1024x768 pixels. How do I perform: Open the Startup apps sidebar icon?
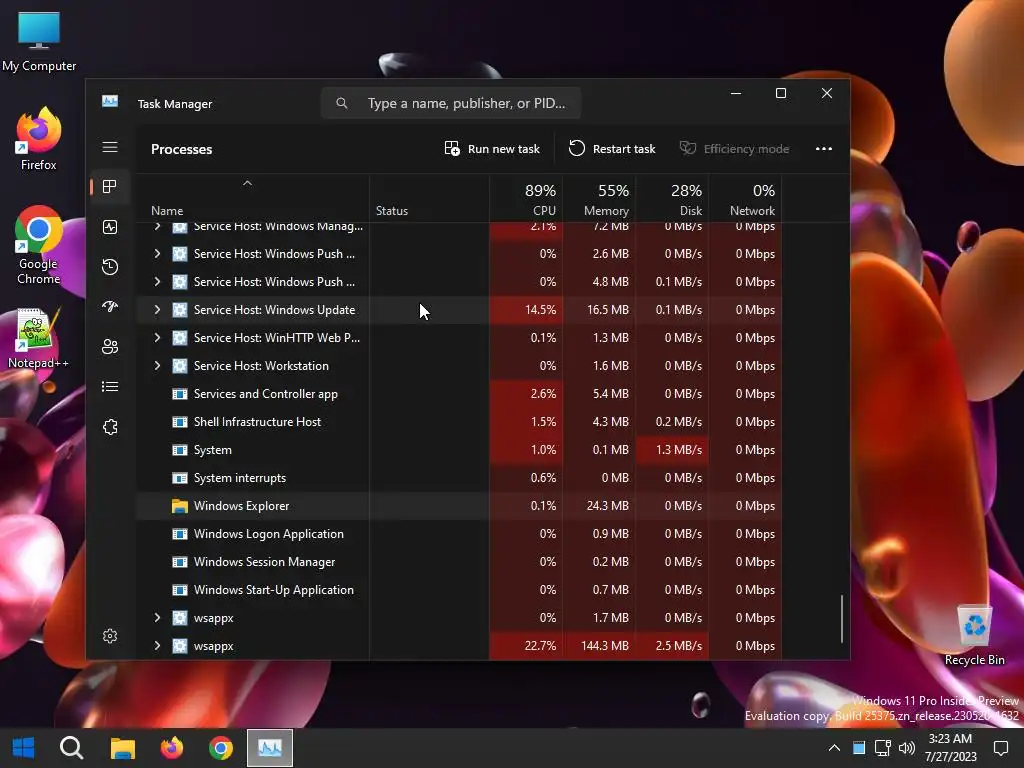coord(110,306)
